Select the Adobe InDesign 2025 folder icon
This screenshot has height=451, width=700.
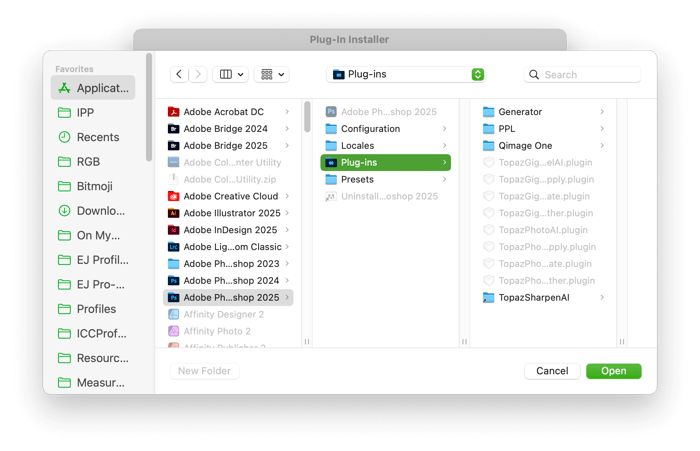[x=173, y=230]
